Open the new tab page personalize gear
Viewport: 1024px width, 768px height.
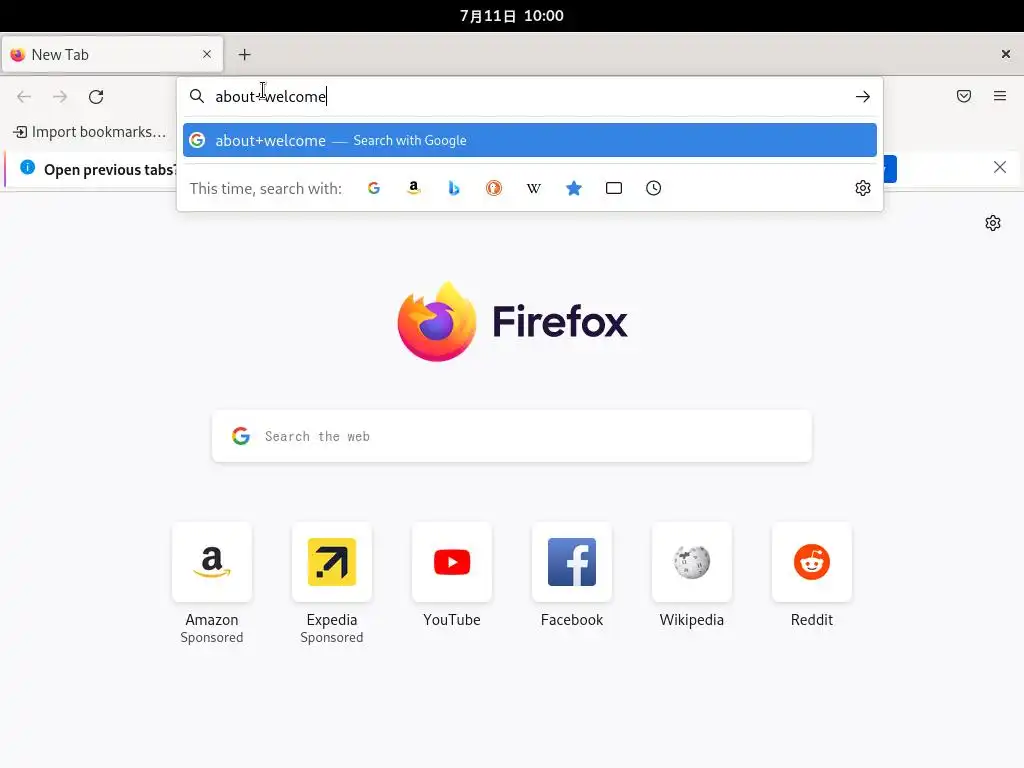coord(993,223)
